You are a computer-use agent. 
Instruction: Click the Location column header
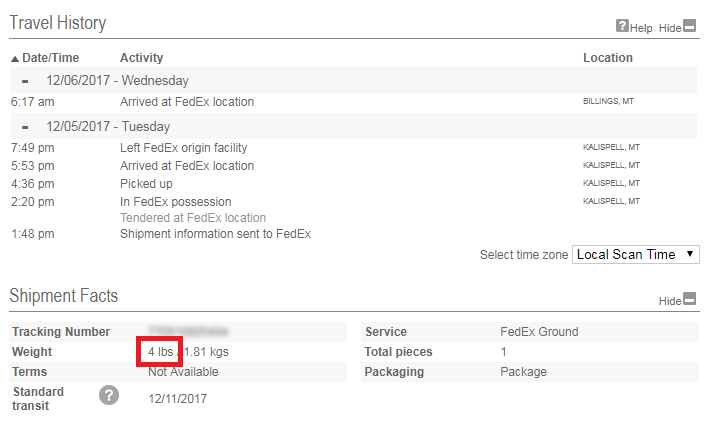[608, 58]
